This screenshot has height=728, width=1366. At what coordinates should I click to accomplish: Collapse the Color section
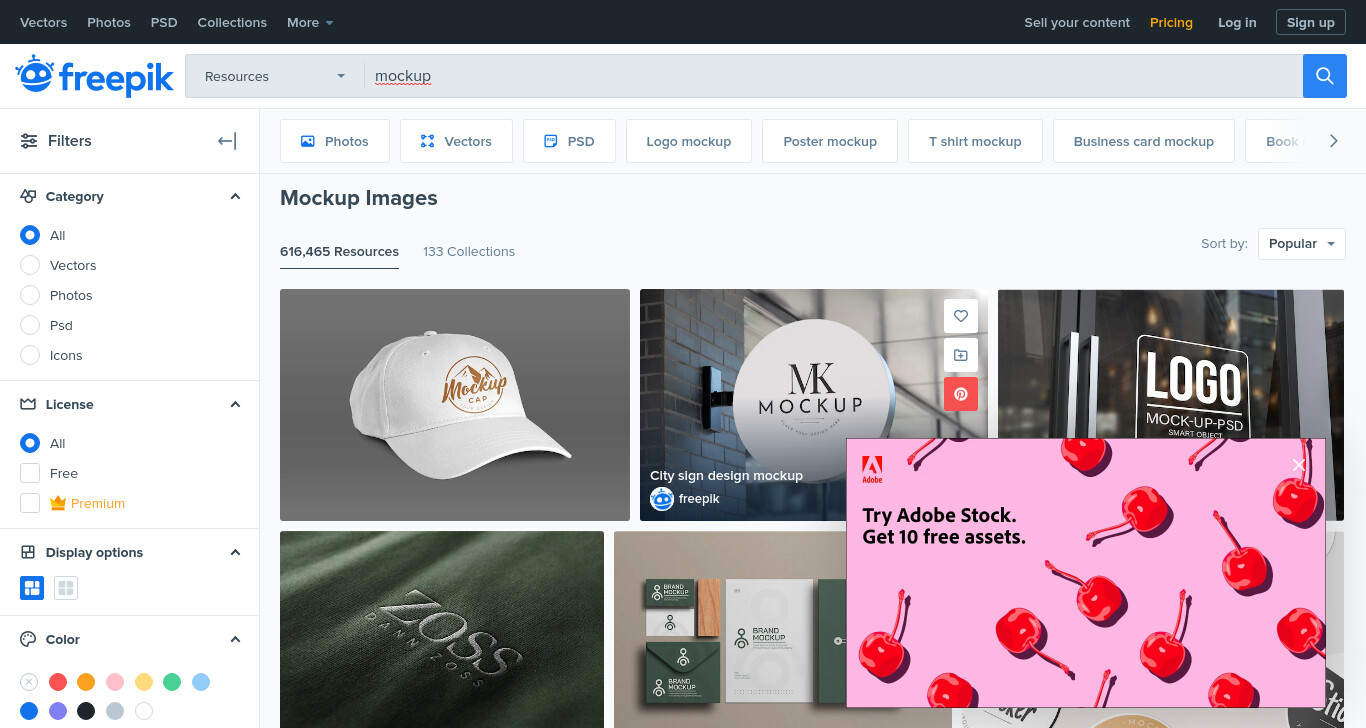tap(235, 640)
